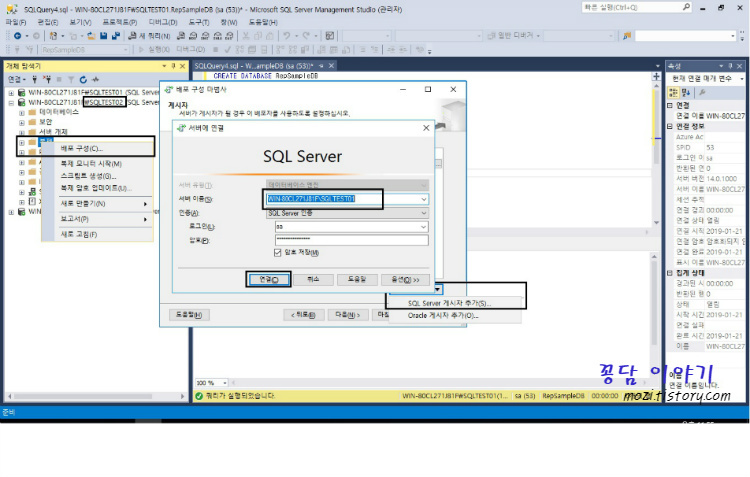The height and width of the screenshot is (477, 750).
Task: Click the connect plug icon in Object Explorer toolbar
Action: point(34,79)
